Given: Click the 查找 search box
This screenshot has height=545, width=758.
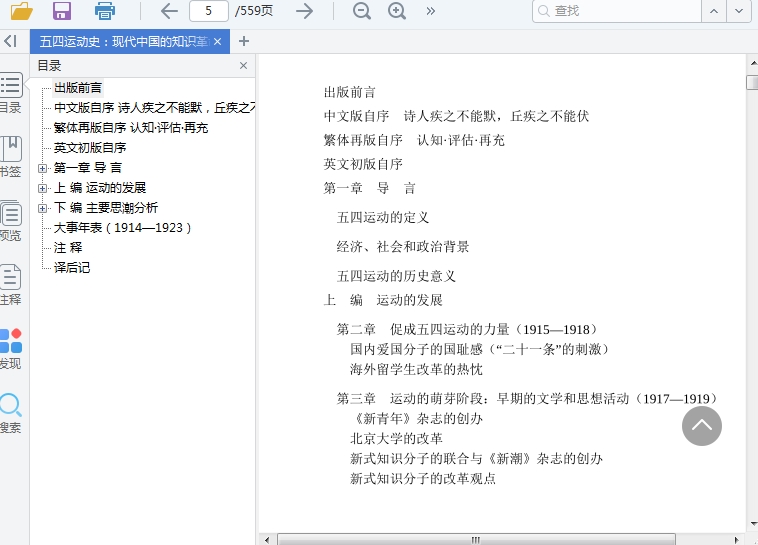Looking at the screenshot, I should tap(617, 11).
